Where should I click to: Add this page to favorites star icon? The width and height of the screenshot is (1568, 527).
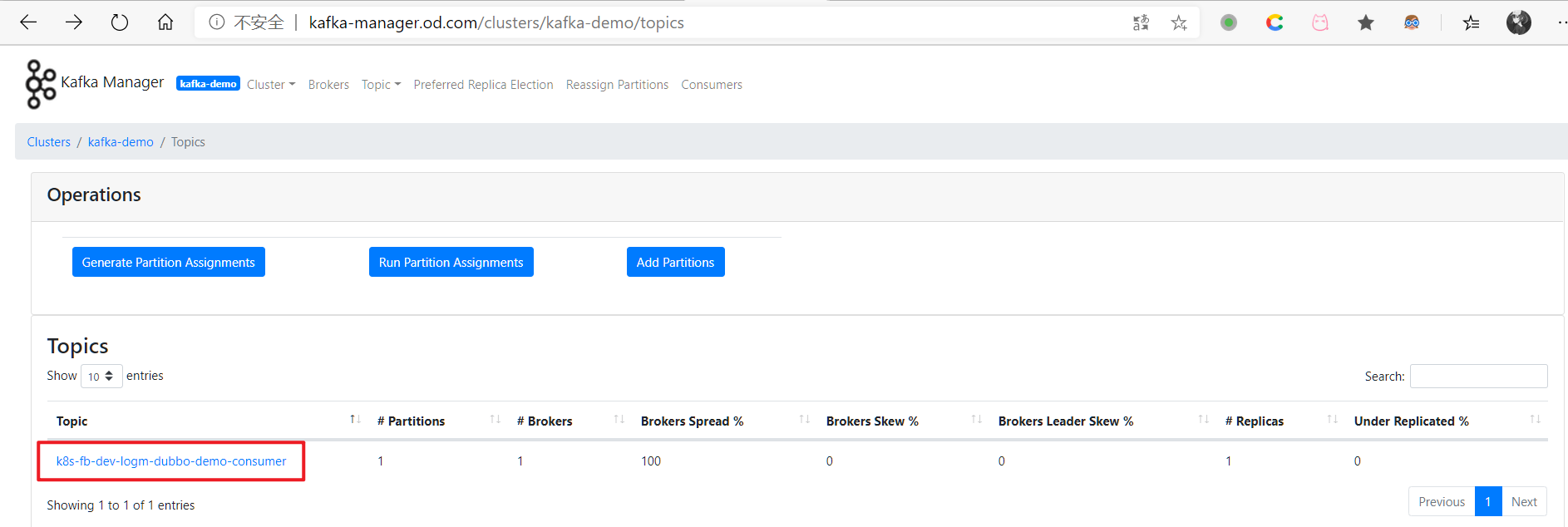[1179, 23]
